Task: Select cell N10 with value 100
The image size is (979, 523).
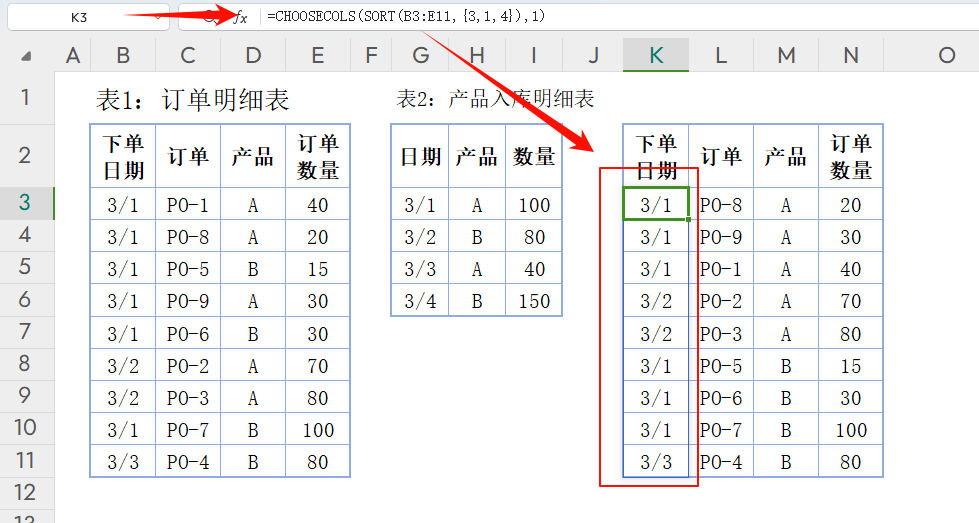Action: pyautogui.click(x=851, y=429)
